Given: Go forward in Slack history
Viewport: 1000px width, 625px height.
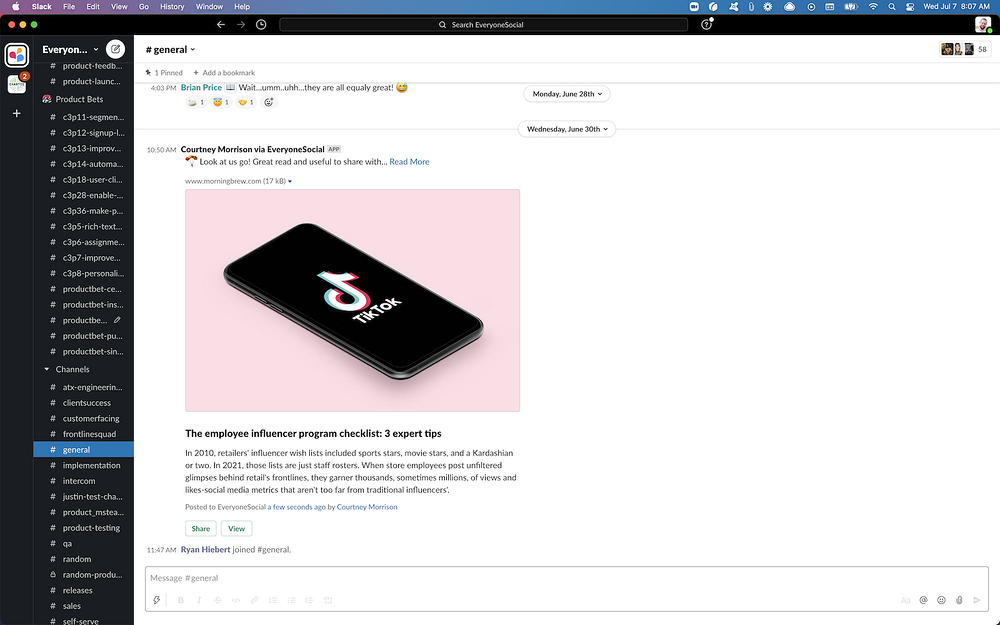Looking at the screenshot, I should pyautogui.click(x=240, y=24).
